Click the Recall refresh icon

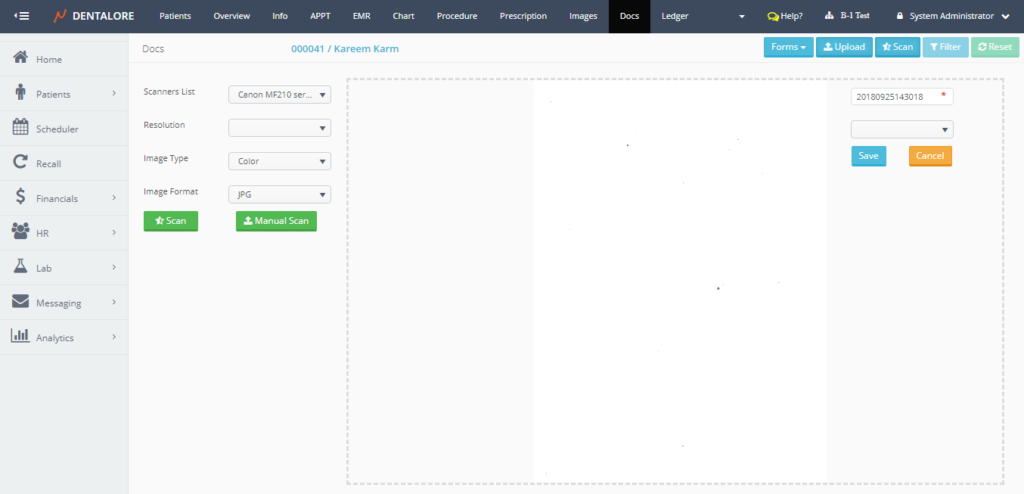pyautogui.click(x=20, y=162)
